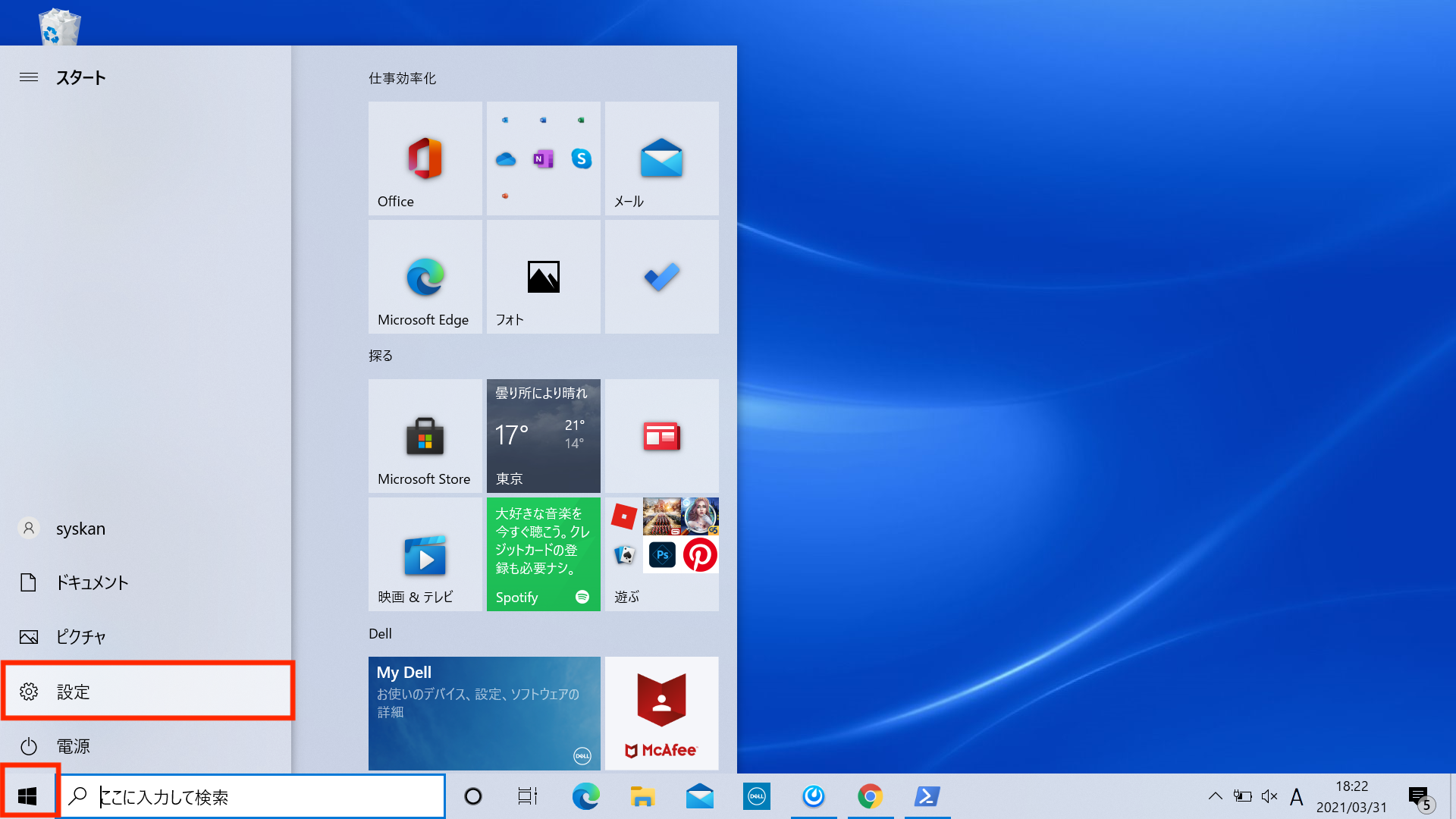Open the フォト photos tile
1456x819 pixels.
[543, 277]
